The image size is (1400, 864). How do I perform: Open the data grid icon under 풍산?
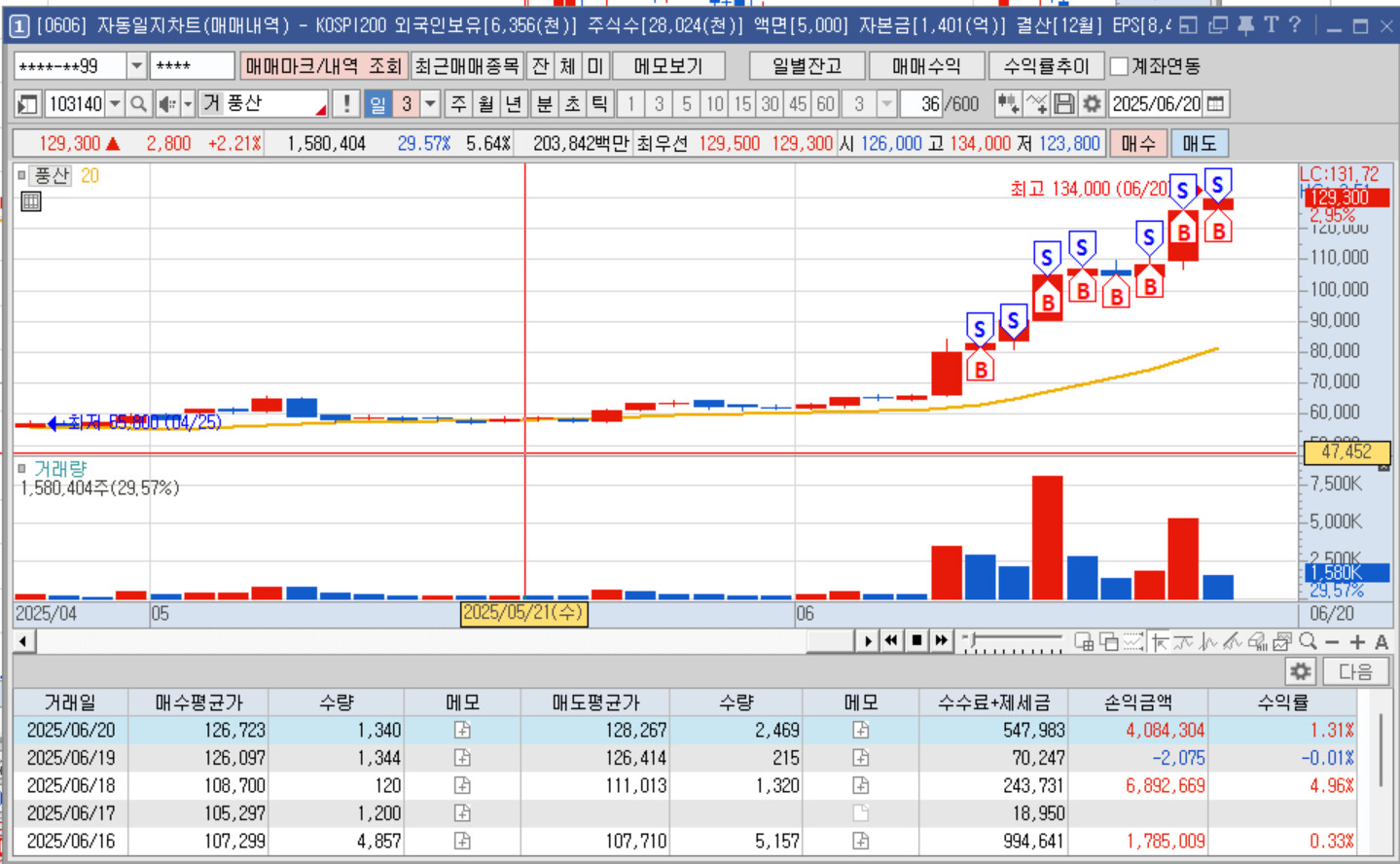click(x=31, y=201)
